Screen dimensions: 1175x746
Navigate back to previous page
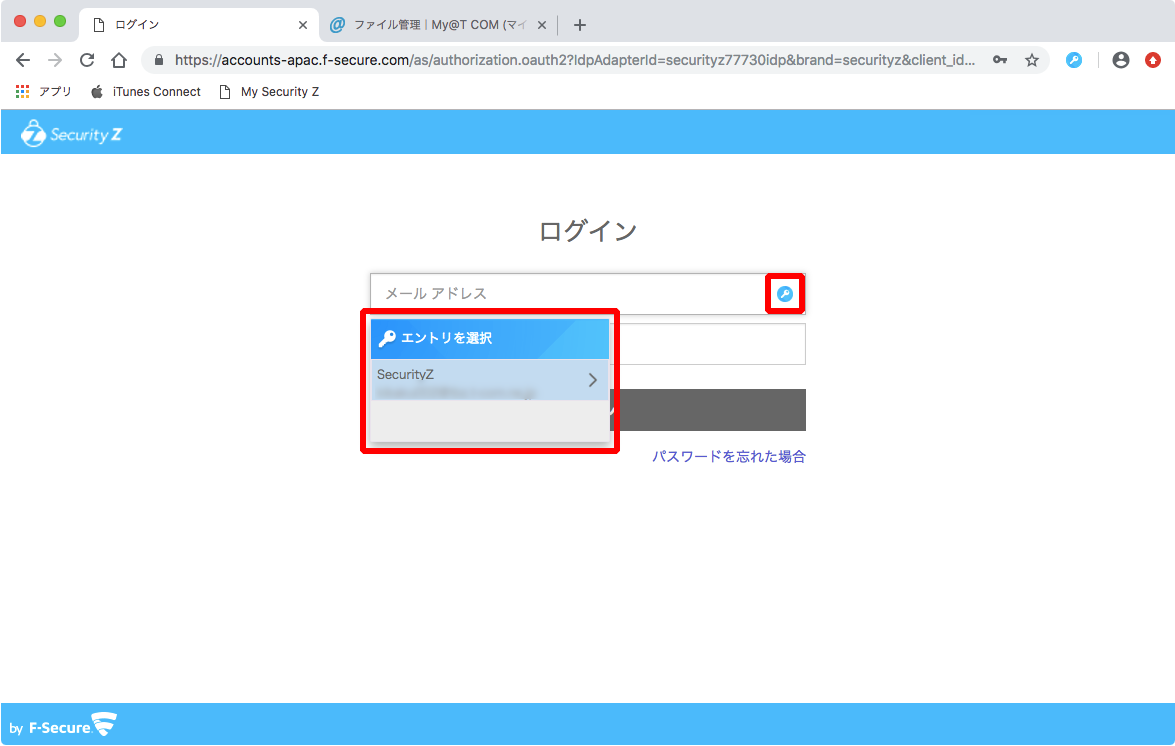[x=23, y=60]
